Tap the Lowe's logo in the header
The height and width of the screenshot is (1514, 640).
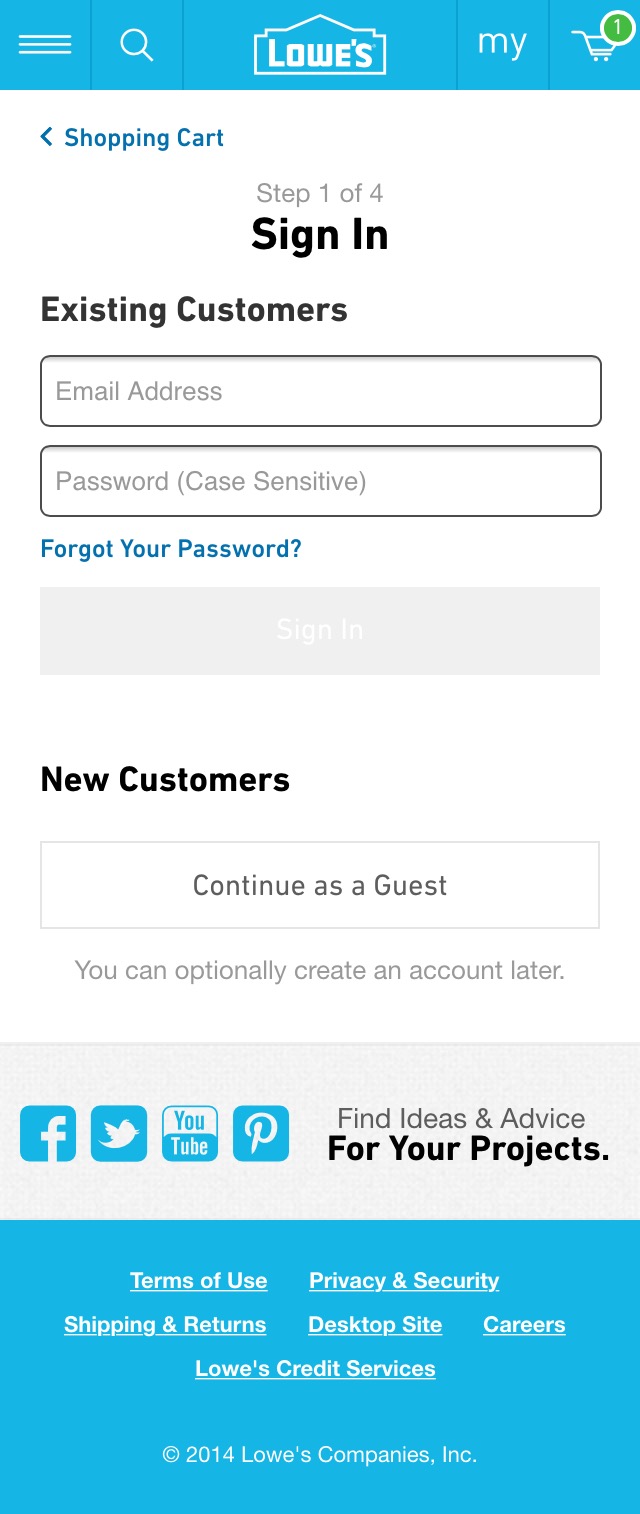point(320,43)
